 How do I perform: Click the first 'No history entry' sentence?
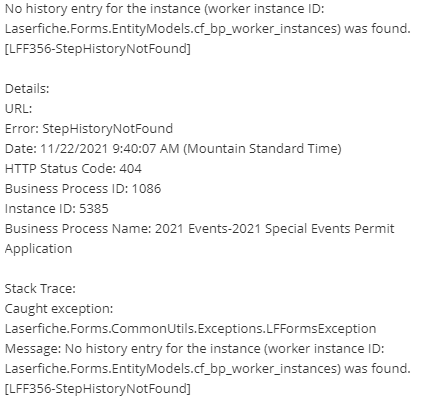coord(164,9)
